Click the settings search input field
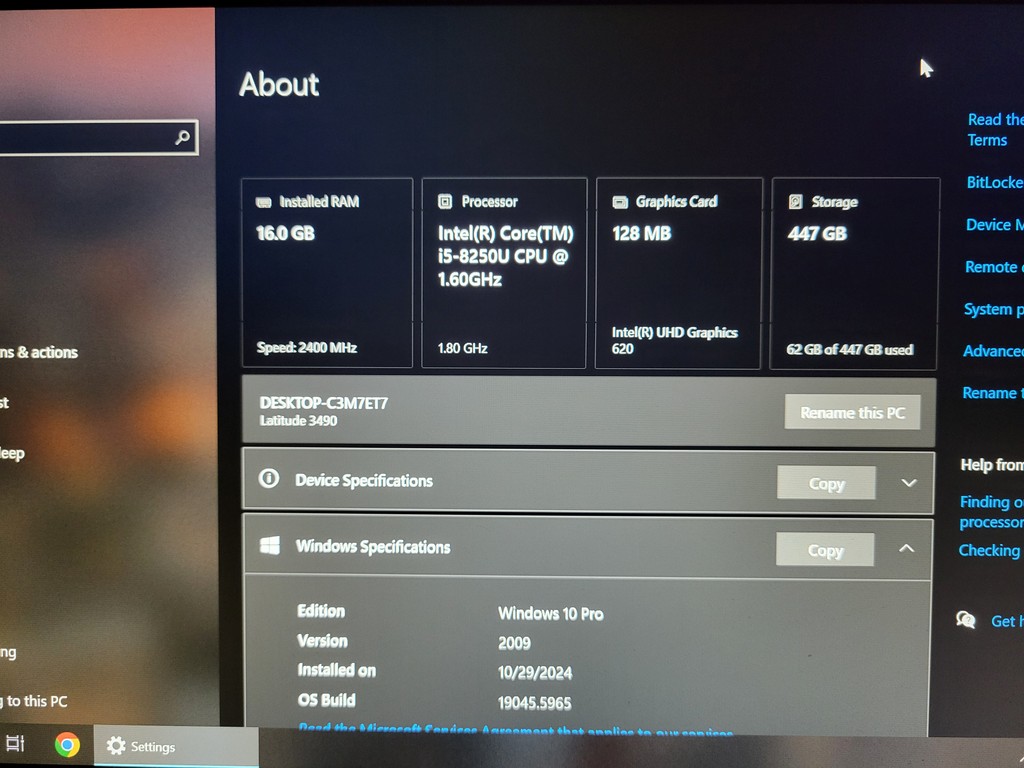The height and width of the screenshot is (768, 1024). (98, 137)
